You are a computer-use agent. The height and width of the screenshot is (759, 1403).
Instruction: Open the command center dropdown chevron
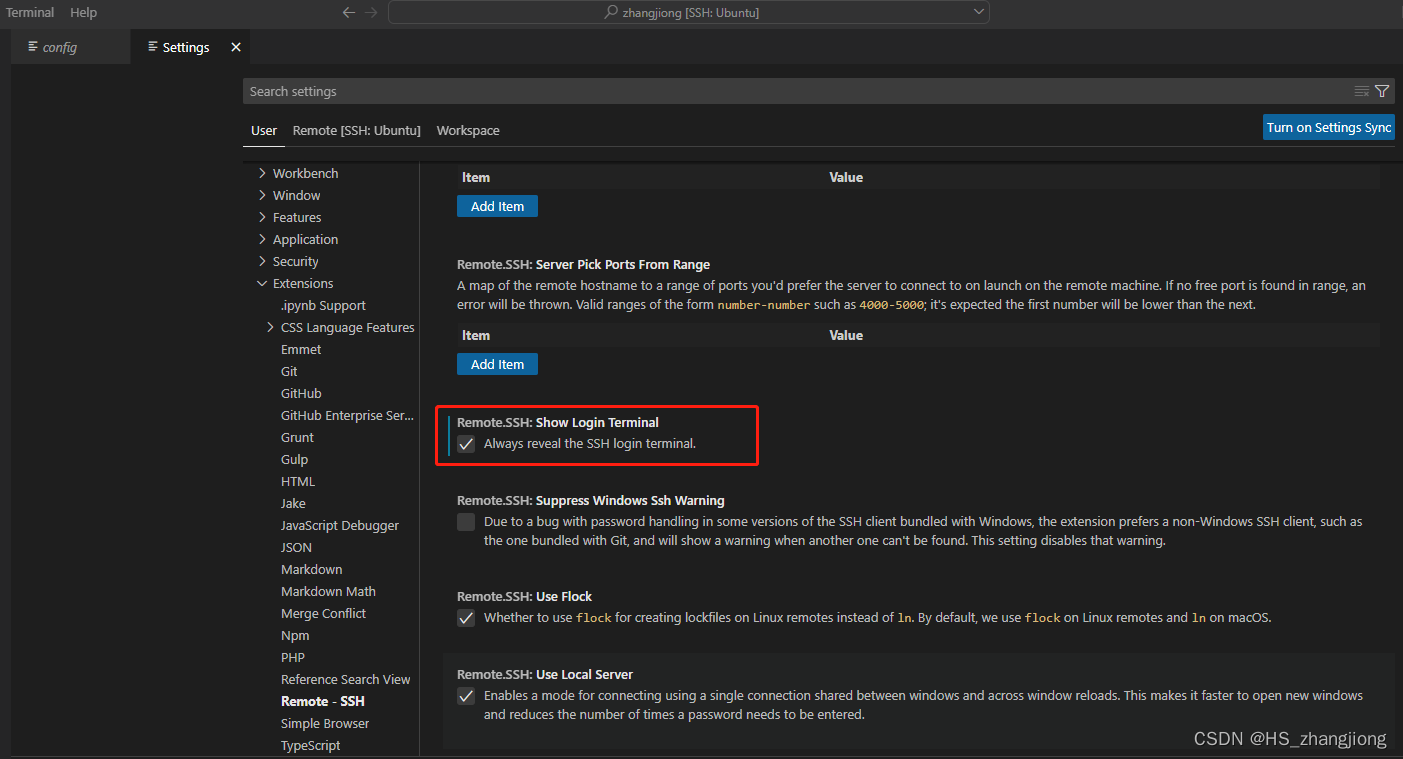978,12
